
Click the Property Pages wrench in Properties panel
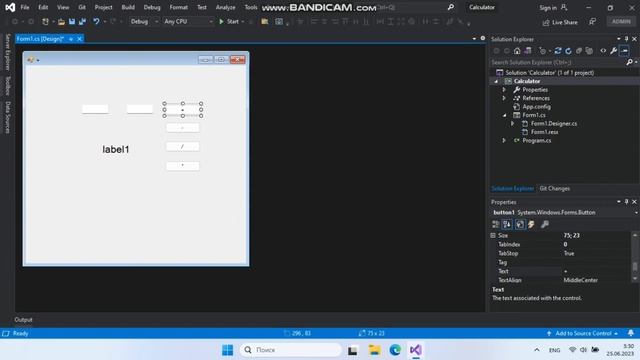tap(544, 224)
